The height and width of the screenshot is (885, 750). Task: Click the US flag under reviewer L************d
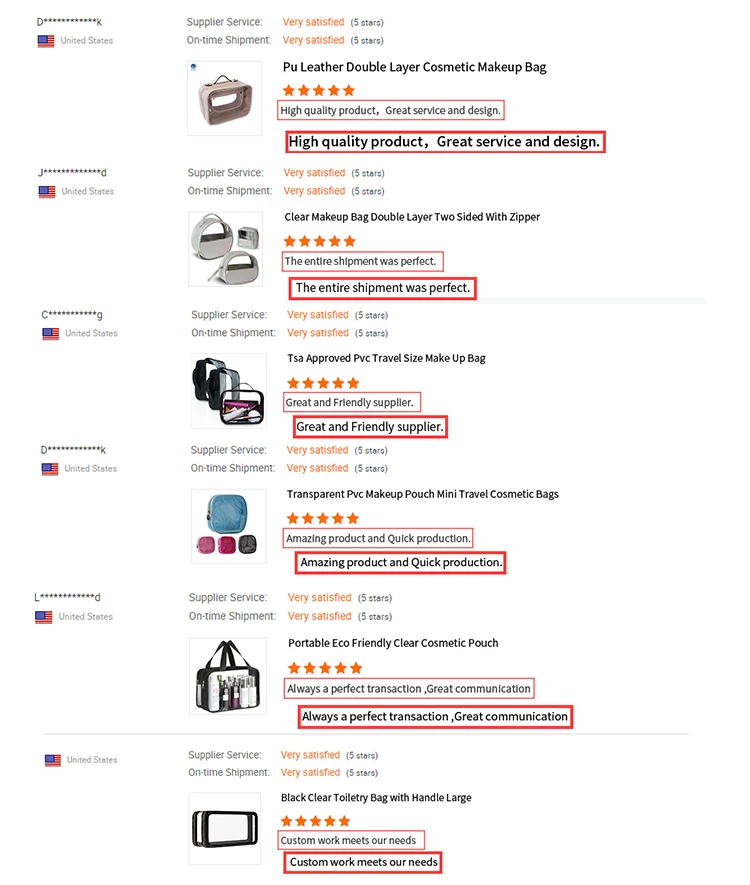click(44, 617)
